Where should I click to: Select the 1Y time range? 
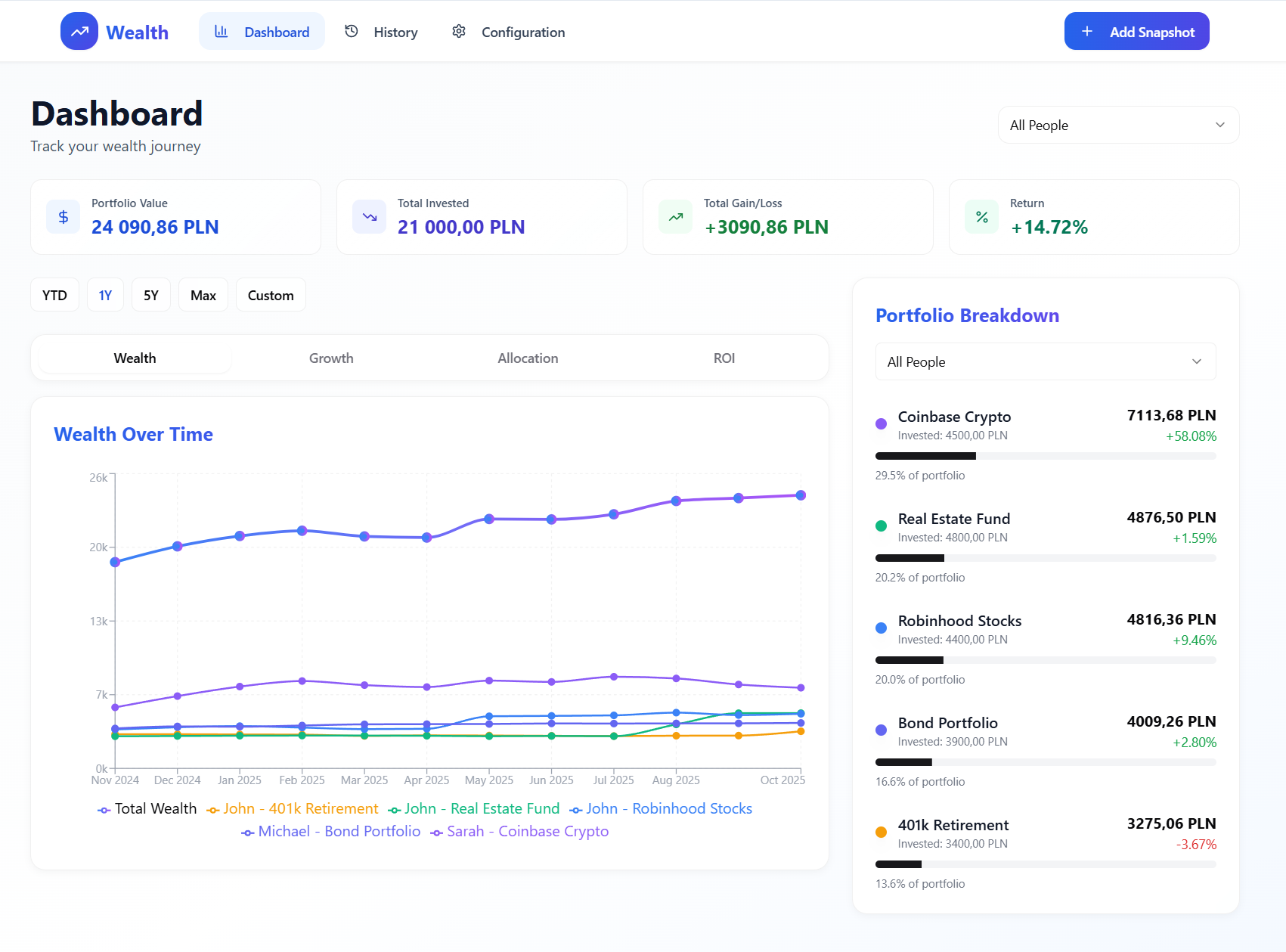(105, 295)
